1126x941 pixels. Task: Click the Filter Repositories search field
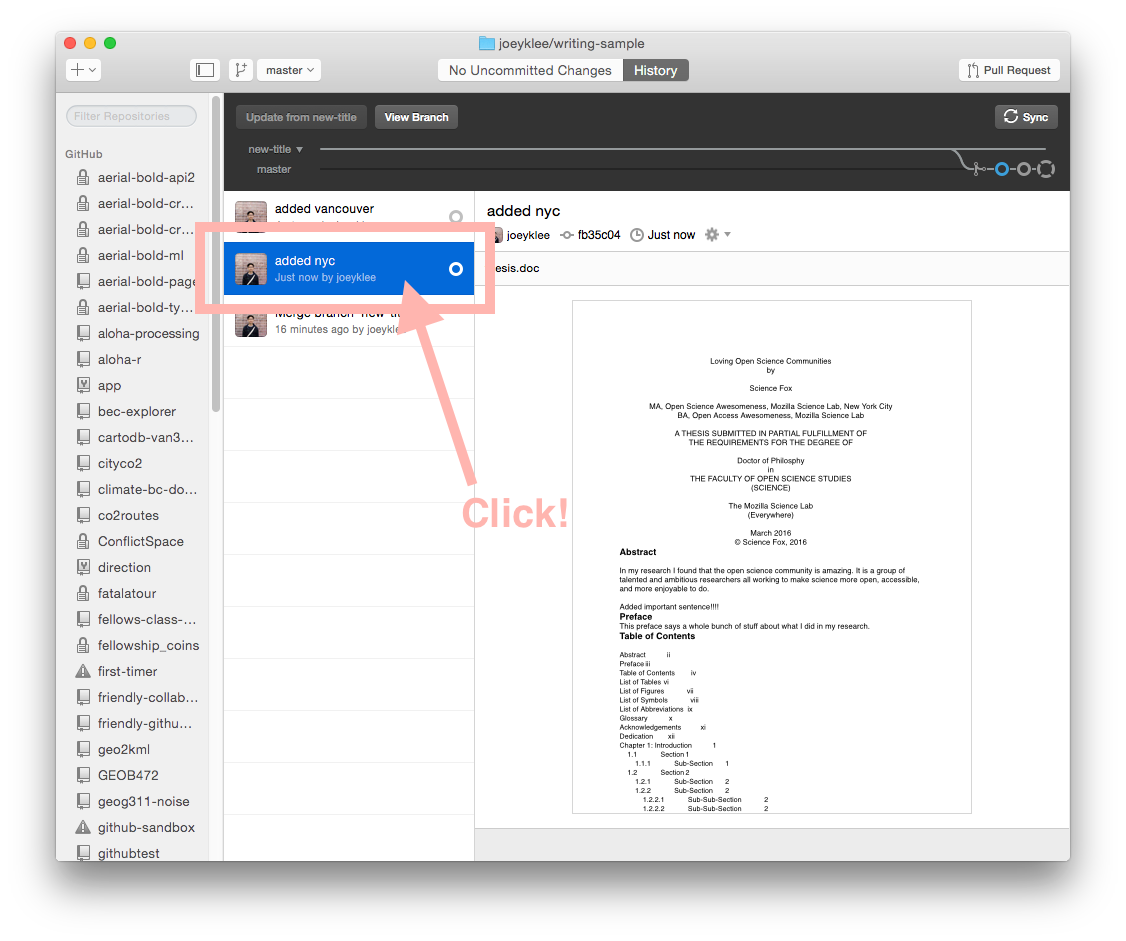(x=131, y=116)
